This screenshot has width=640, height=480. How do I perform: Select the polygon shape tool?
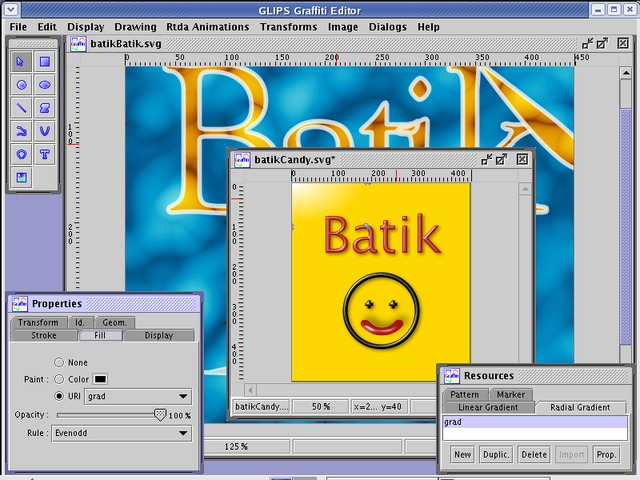pos(44,108)
